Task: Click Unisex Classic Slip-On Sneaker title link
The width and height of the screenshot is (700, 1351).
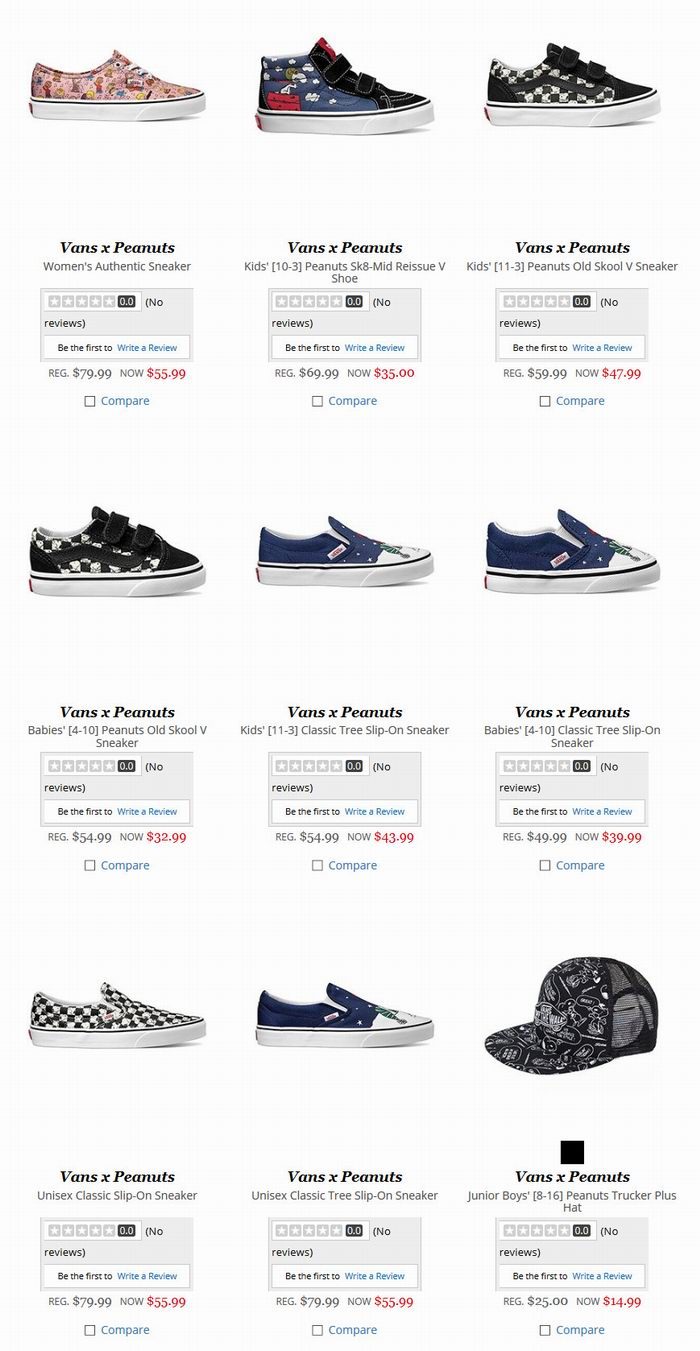Action: coord(117,1195)
